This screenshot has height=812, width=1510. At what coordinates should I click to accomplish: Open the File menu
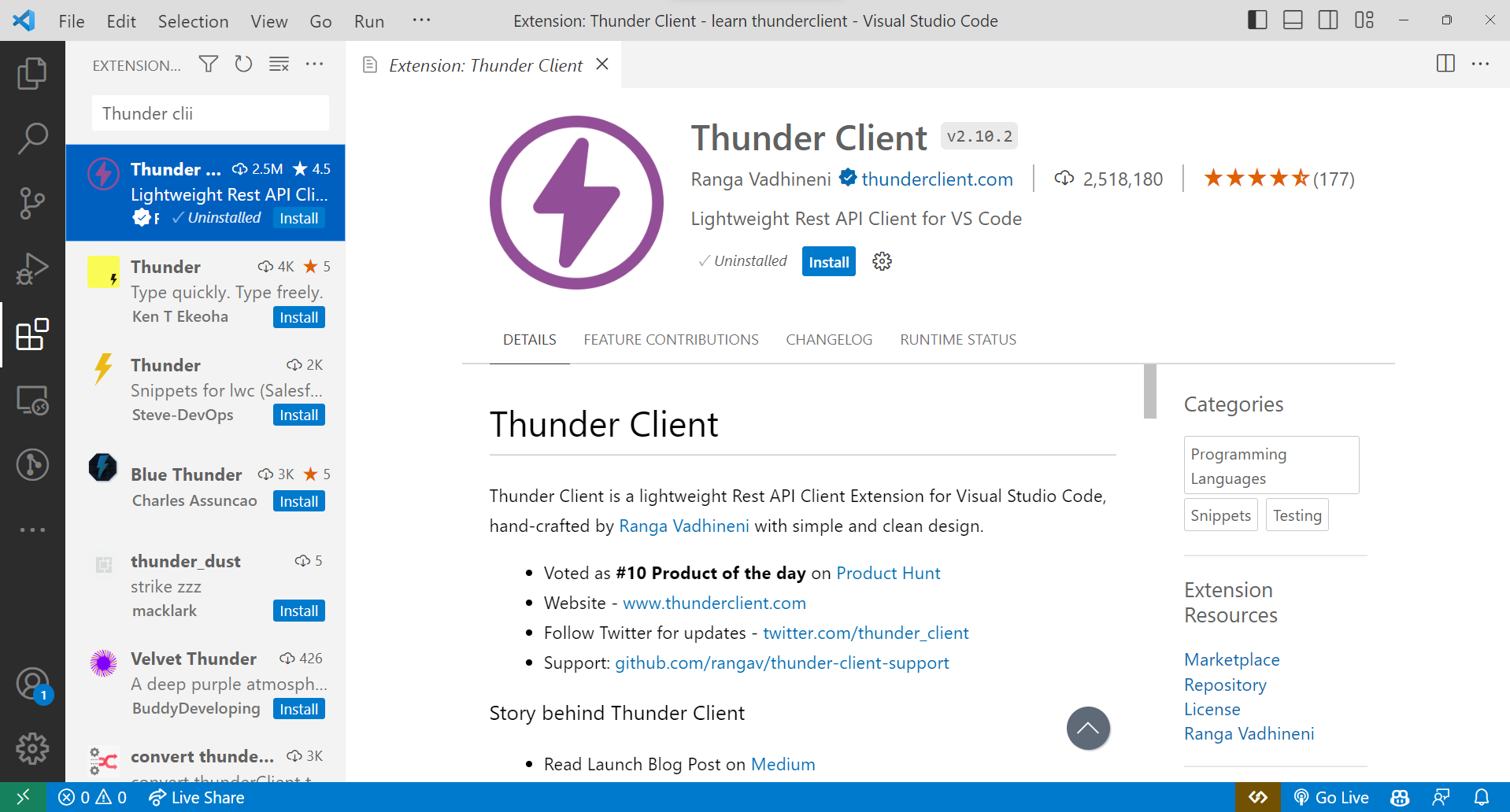[72, 21]
